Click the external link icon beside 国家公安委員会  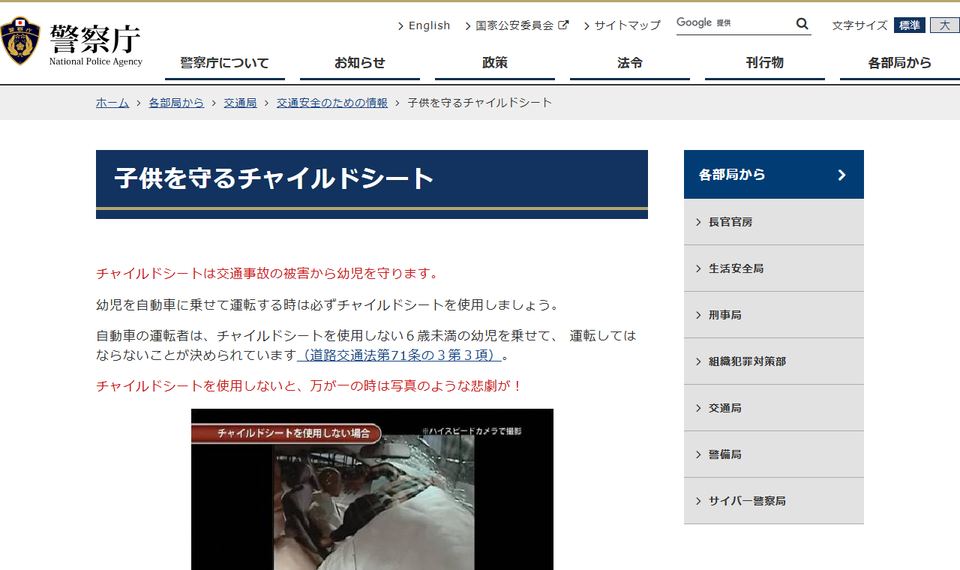coord(563,25)
